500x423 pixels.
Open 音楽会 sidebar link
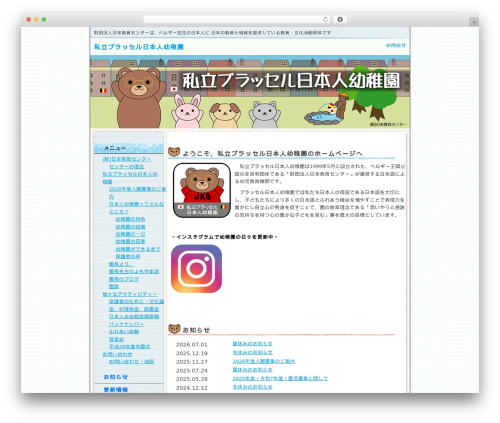[x=116, y=339]
